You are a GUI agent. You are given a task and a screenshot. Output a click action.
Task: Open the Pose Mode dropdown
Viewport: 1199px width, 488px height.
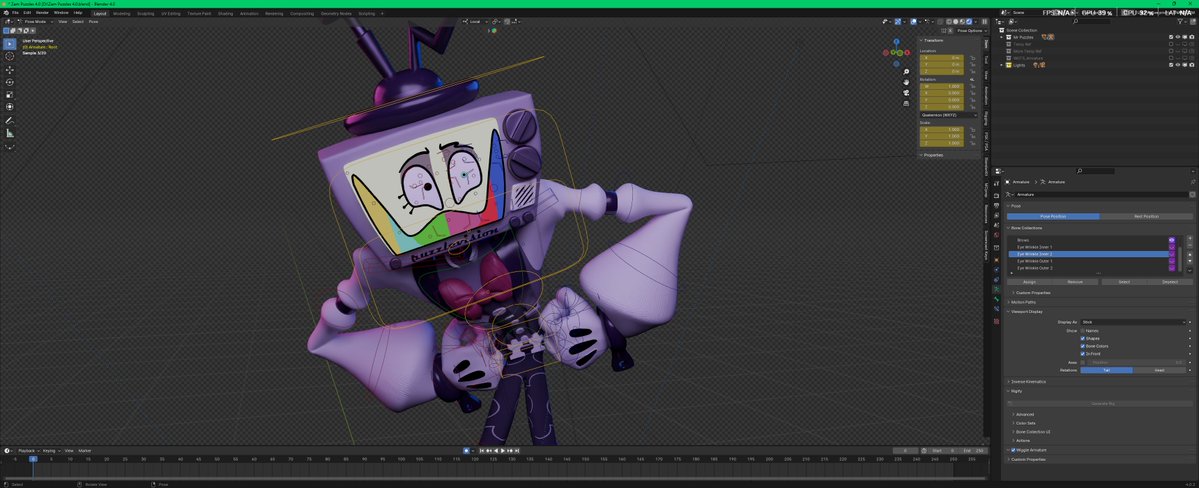(37, 21)
